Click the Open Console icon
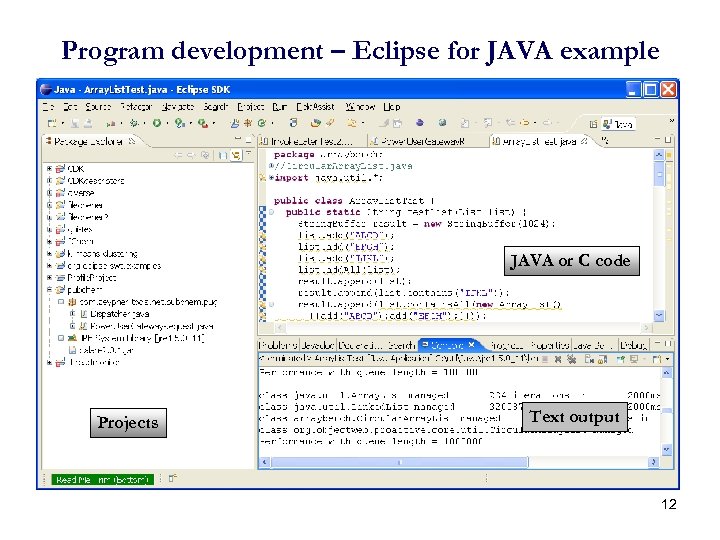The width and height of the screenshot is (720, 540). coord(657,359)
